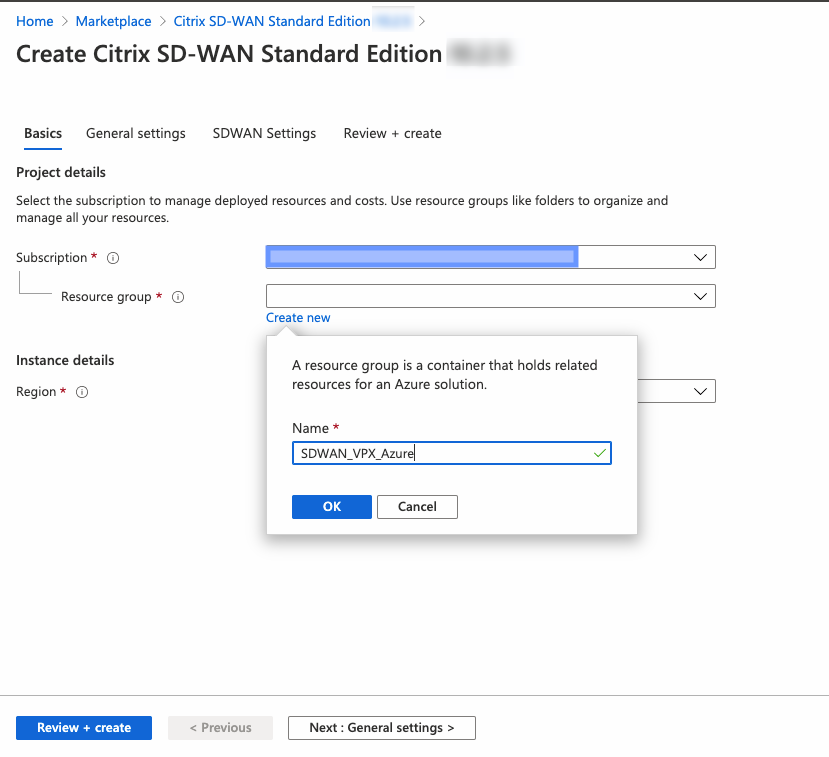This screenshot has height=757, width=829.
Task: Click the Resource group info icon
Action: [178, 297]
